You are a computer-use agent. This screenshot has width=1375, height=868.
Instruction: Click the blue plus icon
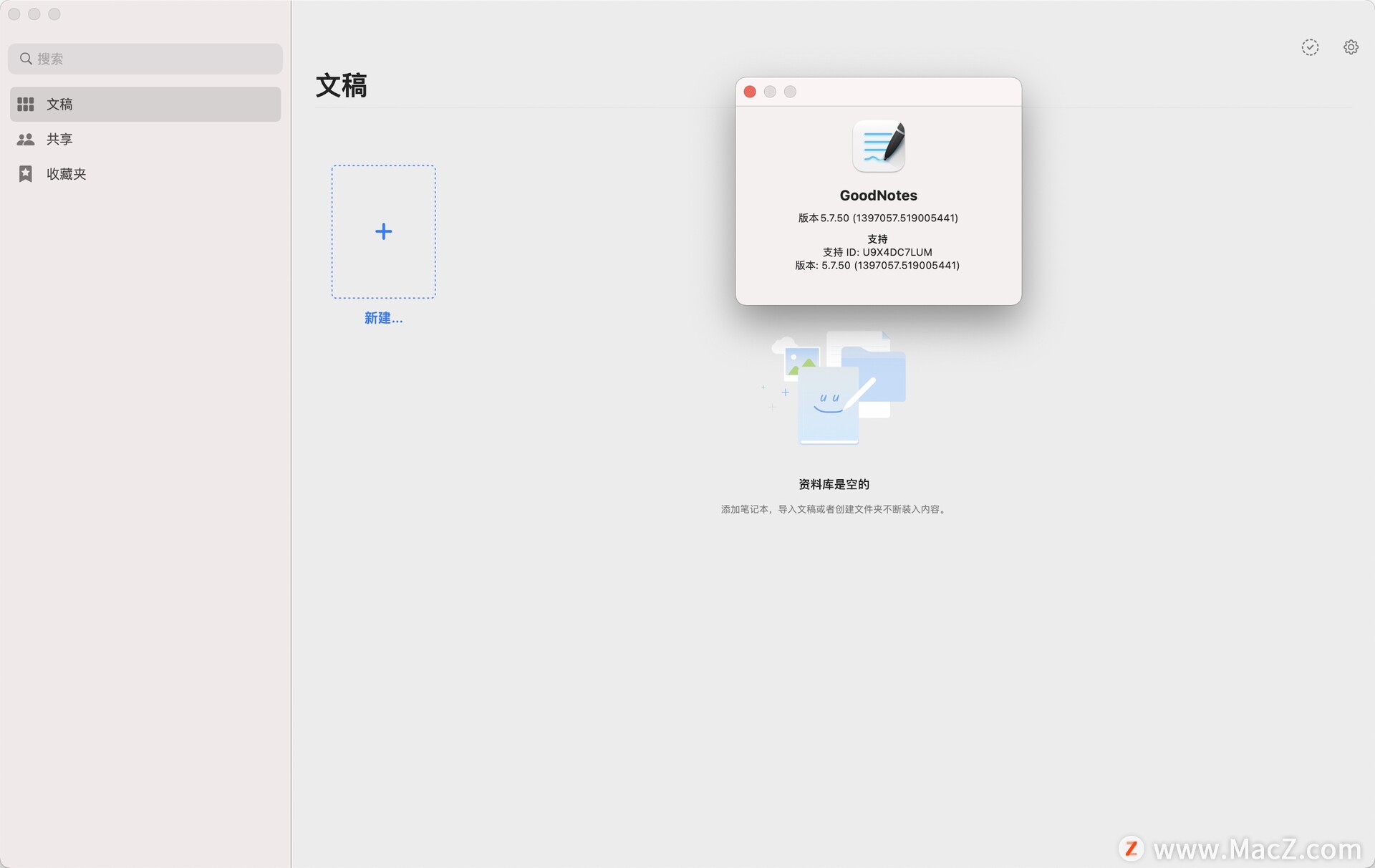pos(383,231)
